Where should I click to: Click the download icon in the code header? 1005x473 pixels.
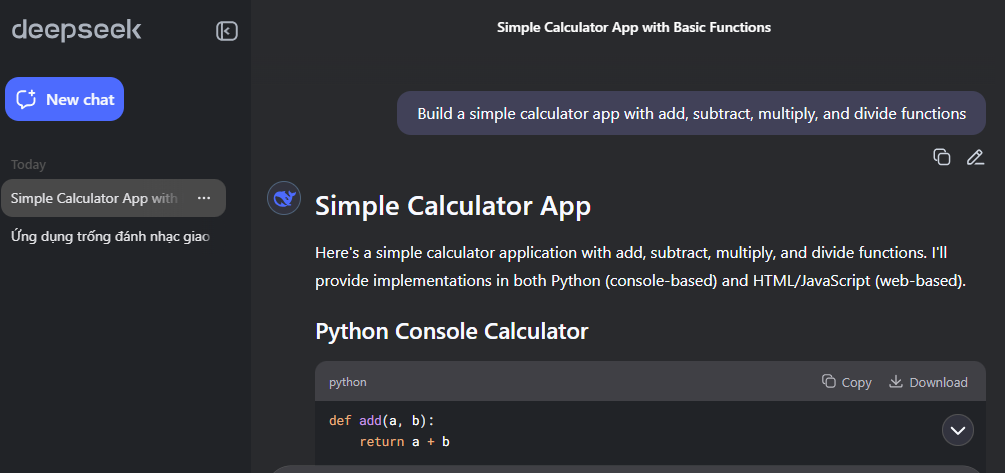[x=895, y=381]
